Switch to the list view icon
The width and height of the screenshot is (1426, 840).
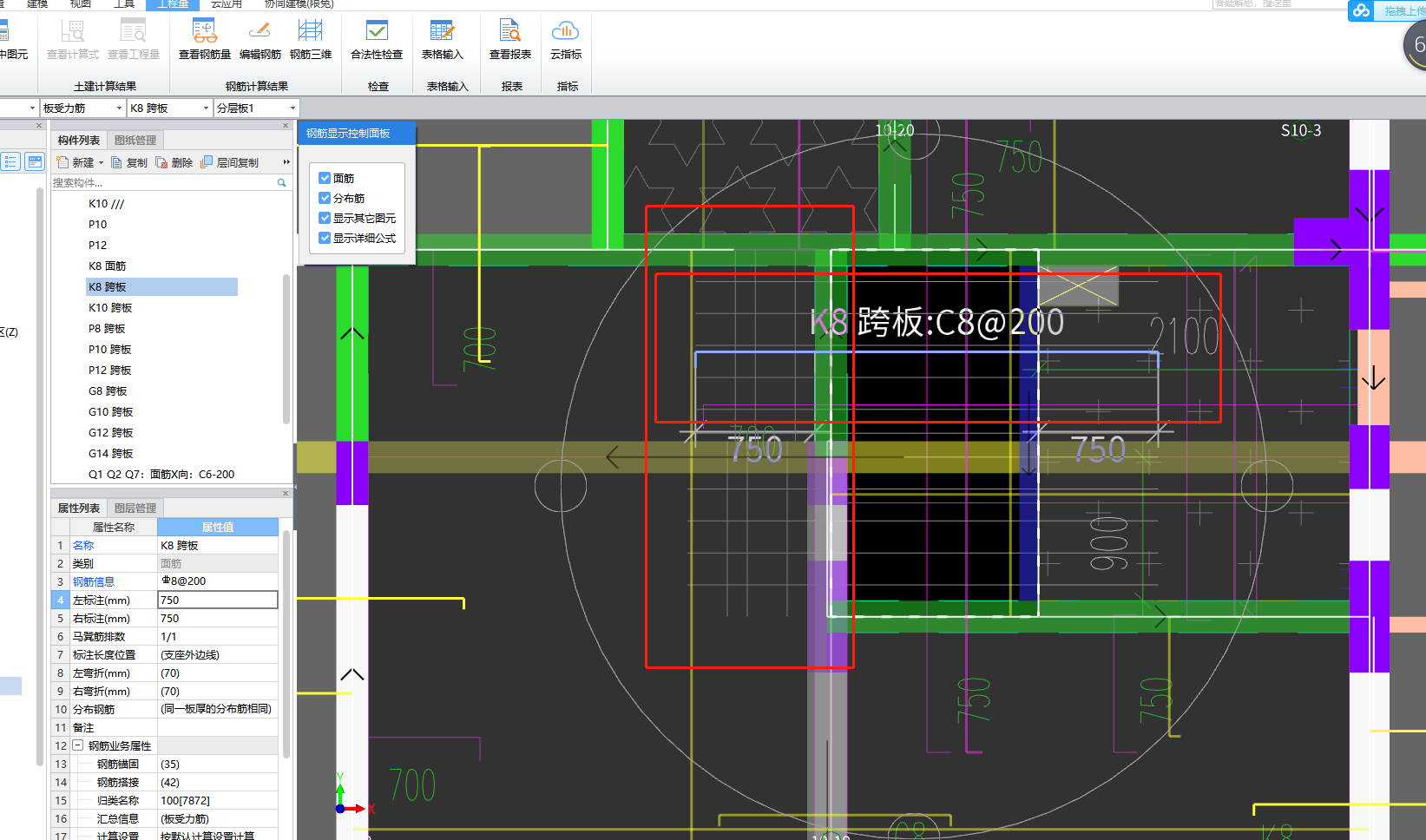pyautogui.click(x=10, y=161)
